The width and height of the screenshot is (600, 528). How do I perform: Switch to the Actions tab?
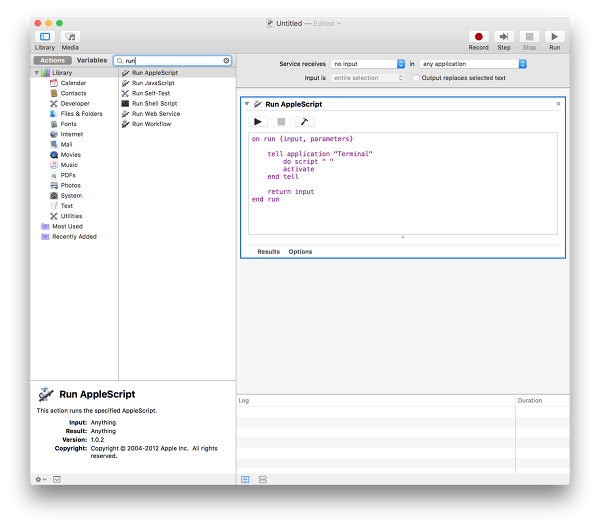pos(52,60)
